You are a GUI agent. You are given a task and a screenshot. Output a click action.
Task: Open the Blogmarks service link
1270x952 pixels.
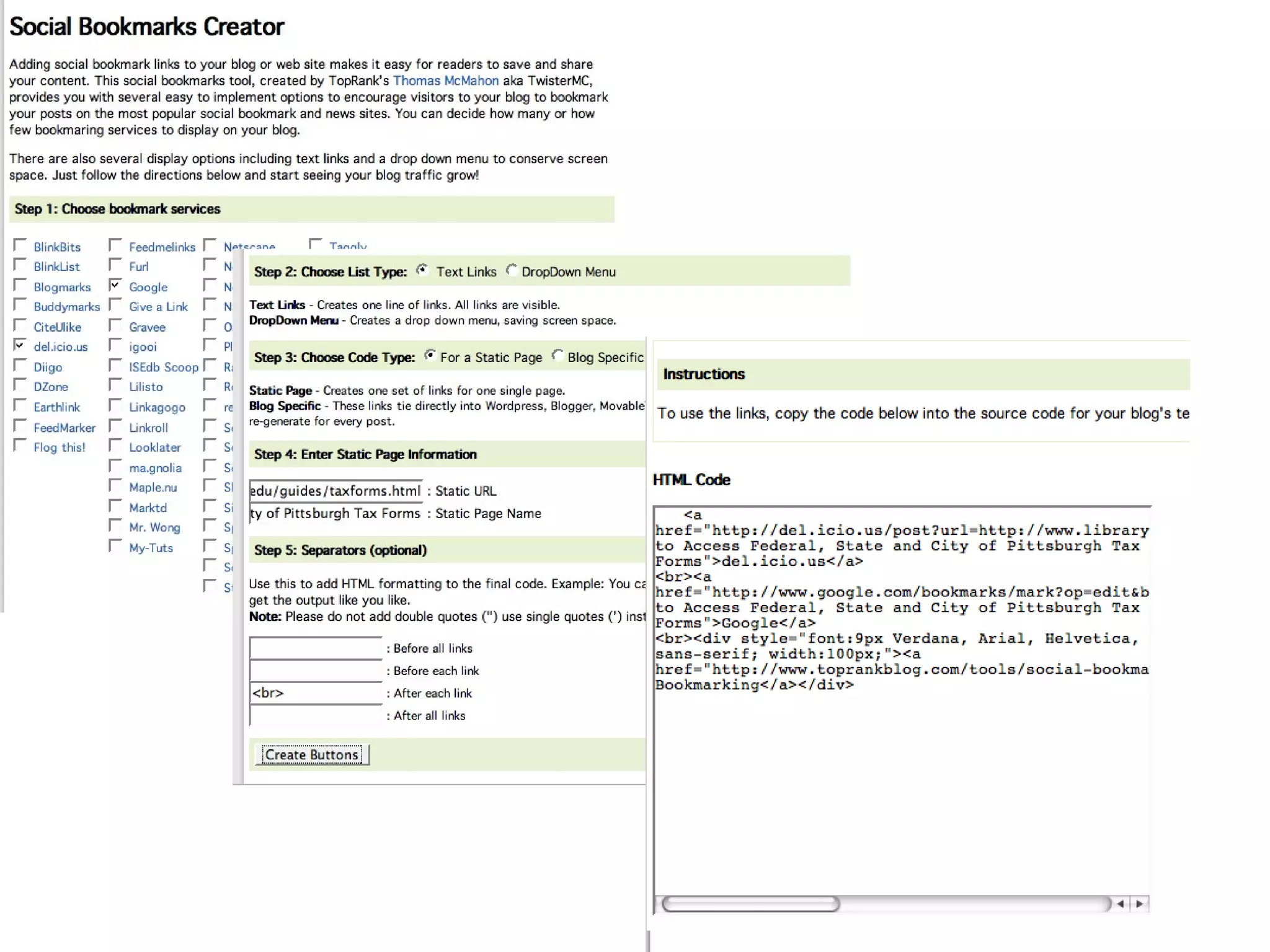click(x=62, y=287)
